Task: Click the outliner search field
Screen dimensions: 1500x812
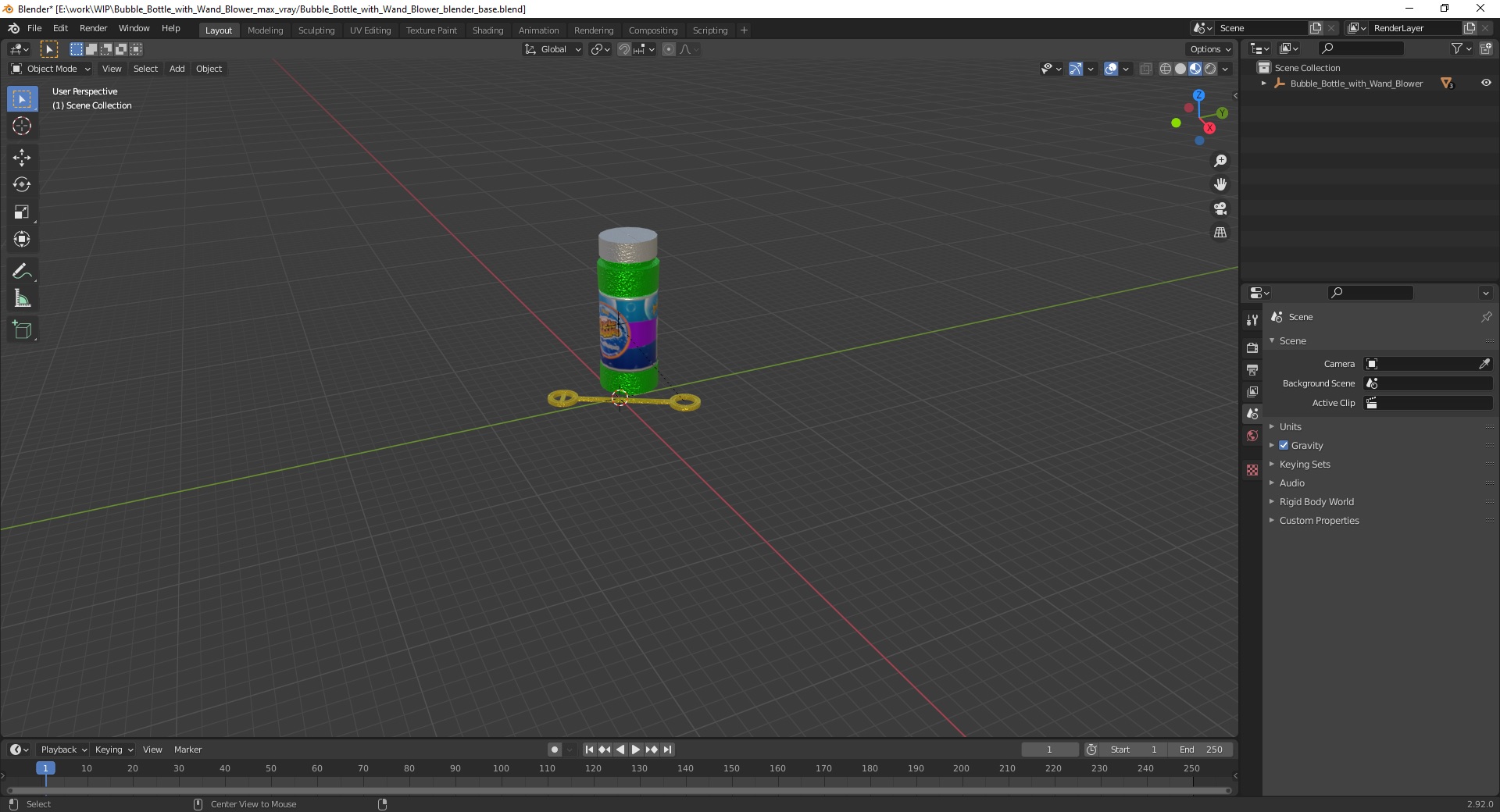Action: point(1360,48)
